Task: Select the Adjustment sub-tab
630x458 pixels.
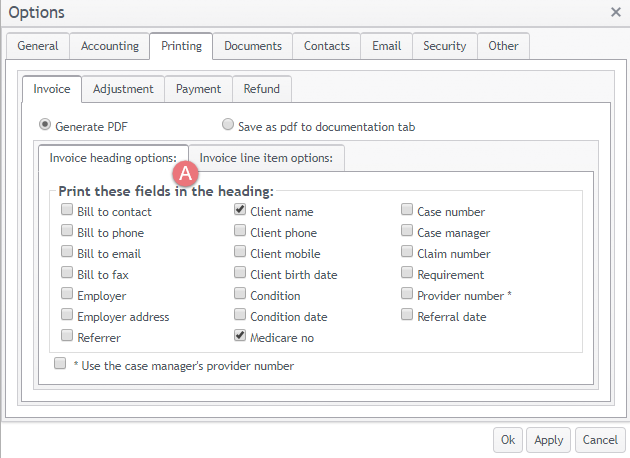Action: [123, 89]
